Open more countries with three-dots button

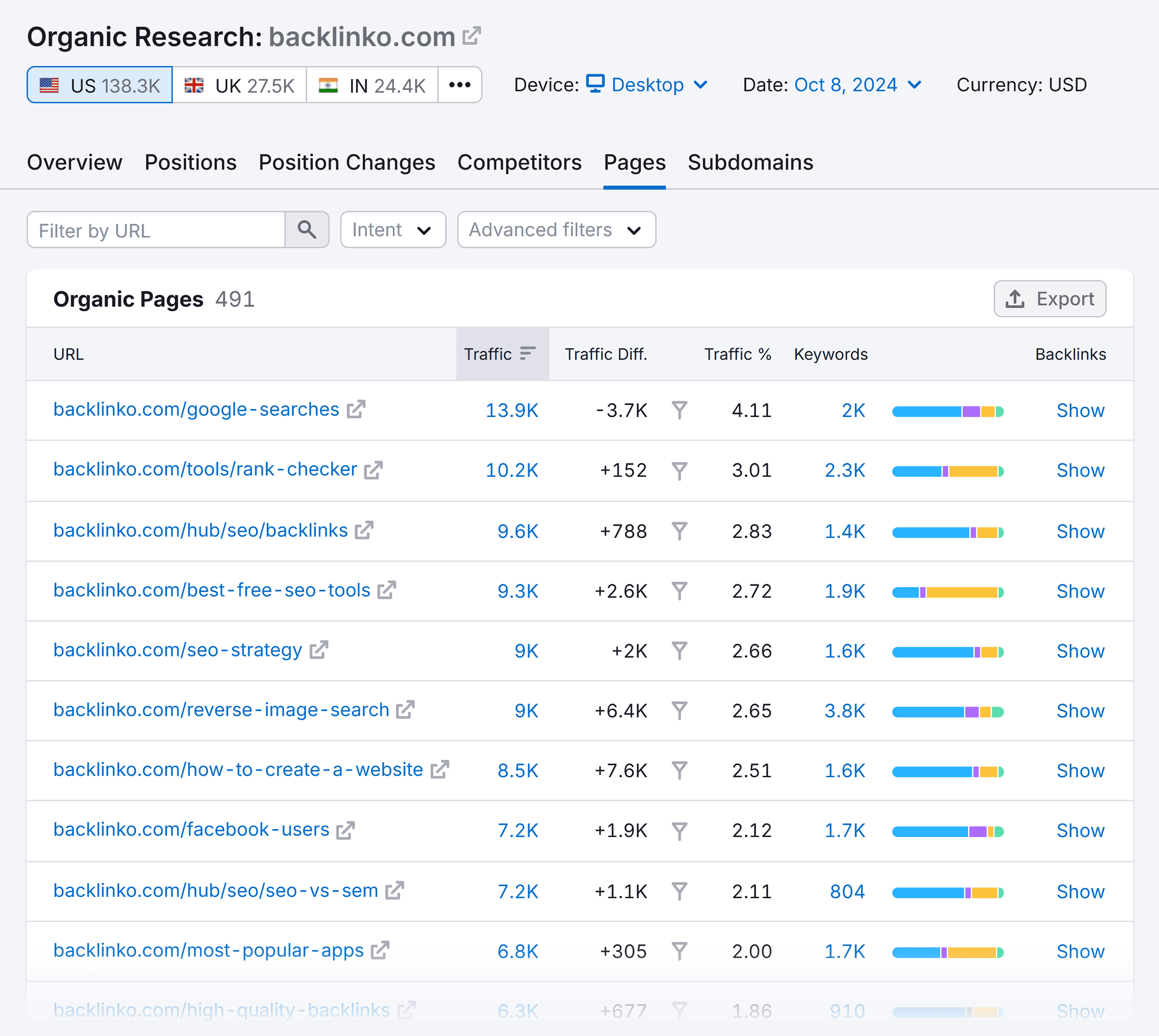460,85
